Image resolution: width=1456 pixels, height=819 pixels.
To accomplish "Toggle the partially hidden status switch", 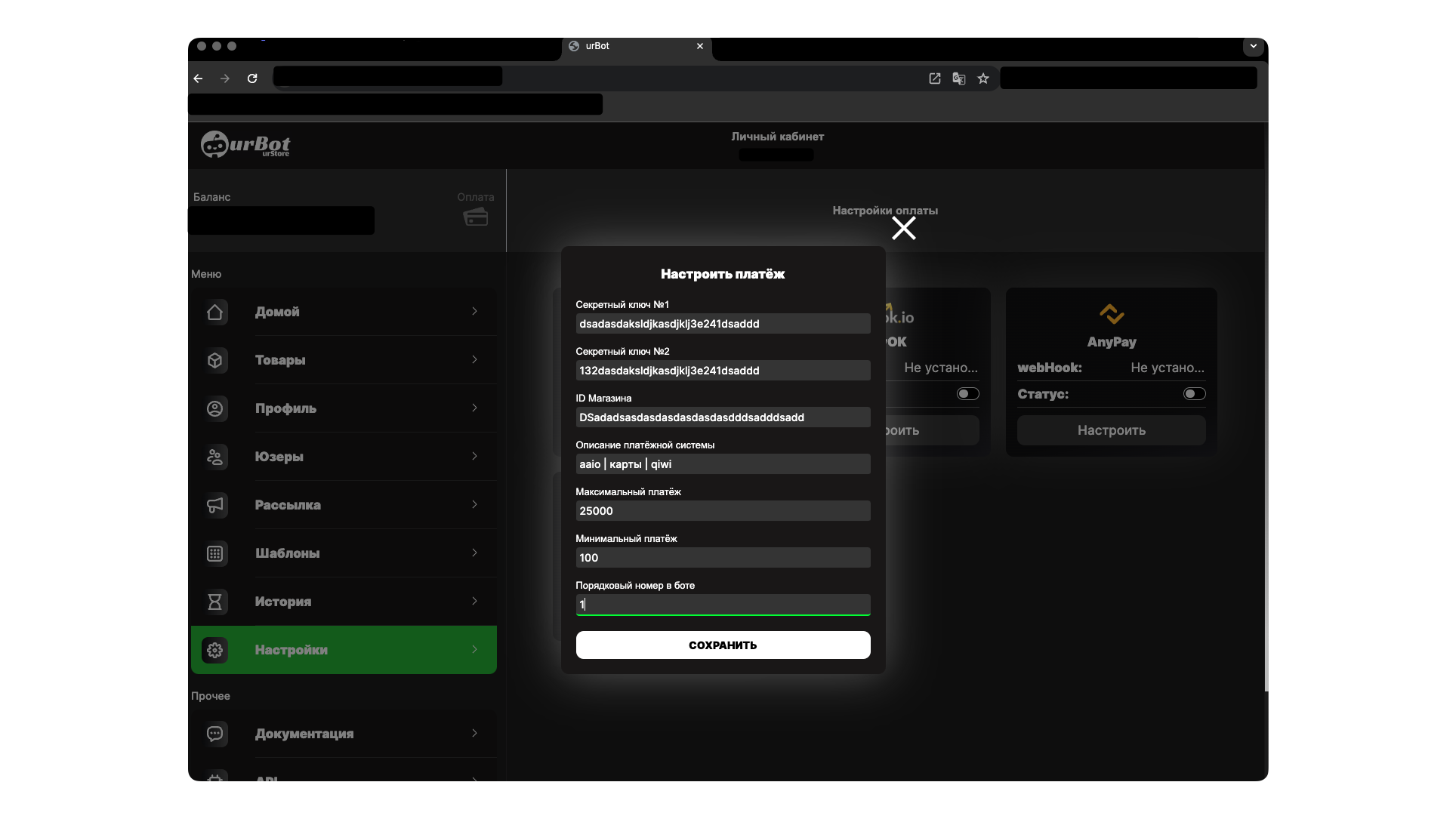I will coord(967,394).
